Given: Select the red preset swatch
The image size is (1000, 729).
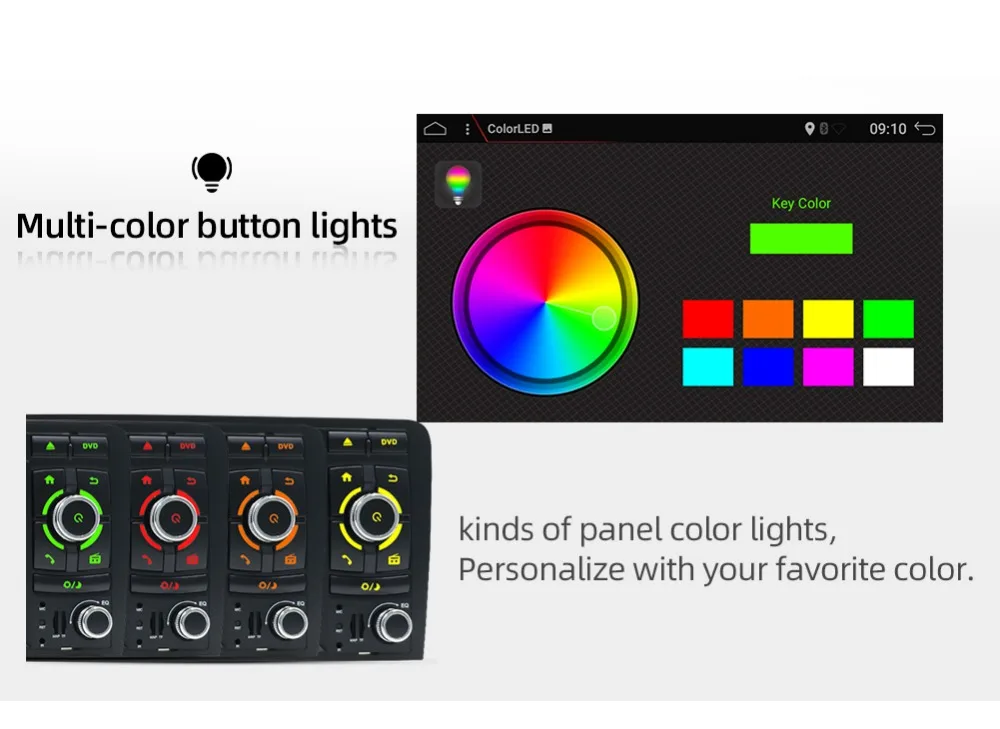Looking at the screenshot, I should coord(708,319).
